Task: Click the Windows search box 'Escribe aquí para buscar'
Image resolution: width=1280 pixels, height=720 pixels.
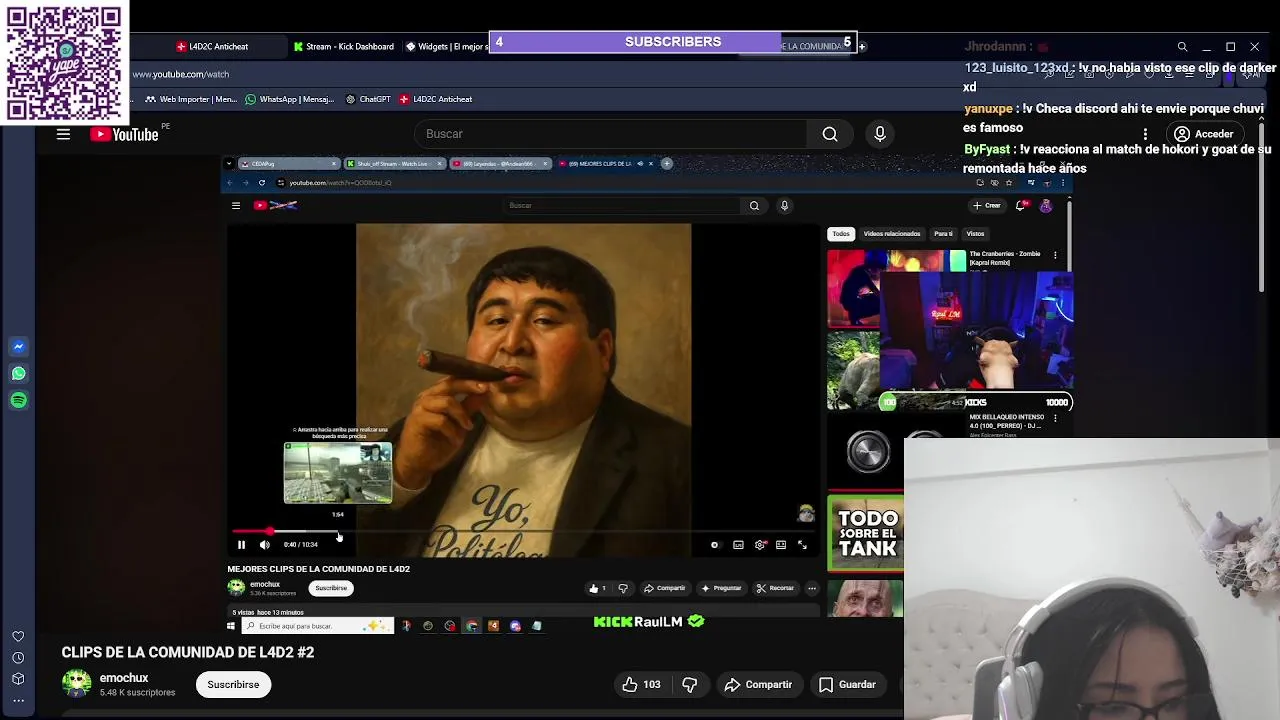Action: point(318,626)
